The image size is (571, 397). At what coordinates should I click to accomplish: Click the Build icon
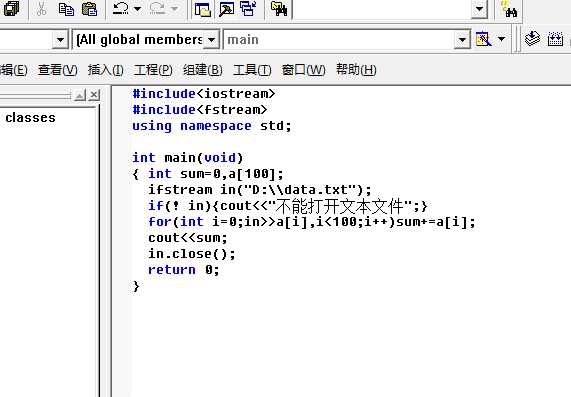[555, 39]
